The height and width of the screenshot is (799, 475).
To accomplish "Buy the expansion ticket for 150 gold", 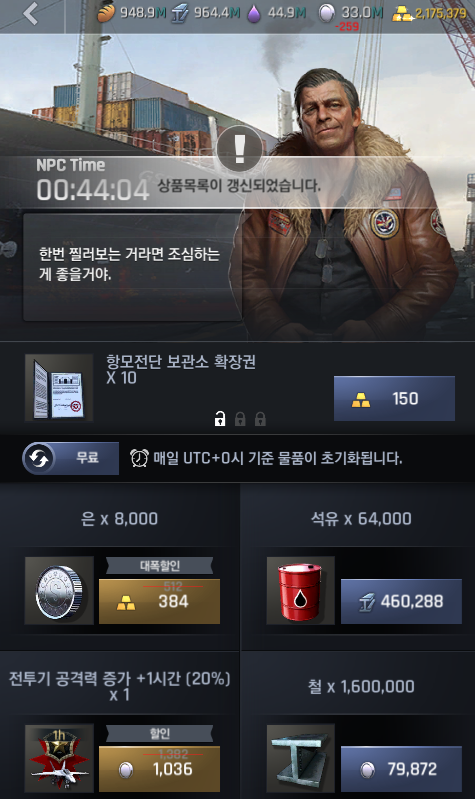I will (394, 398).
